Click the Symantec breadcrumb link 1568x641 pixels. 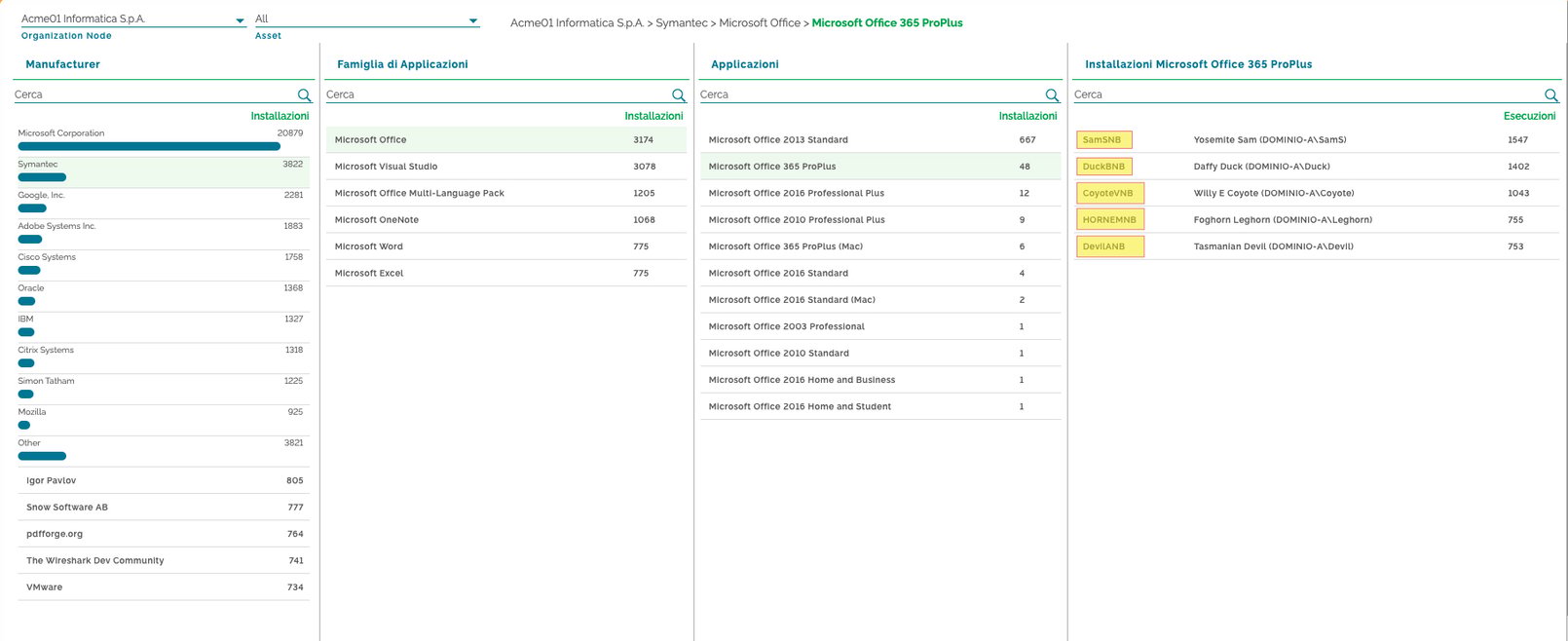(x=682, y=22)
